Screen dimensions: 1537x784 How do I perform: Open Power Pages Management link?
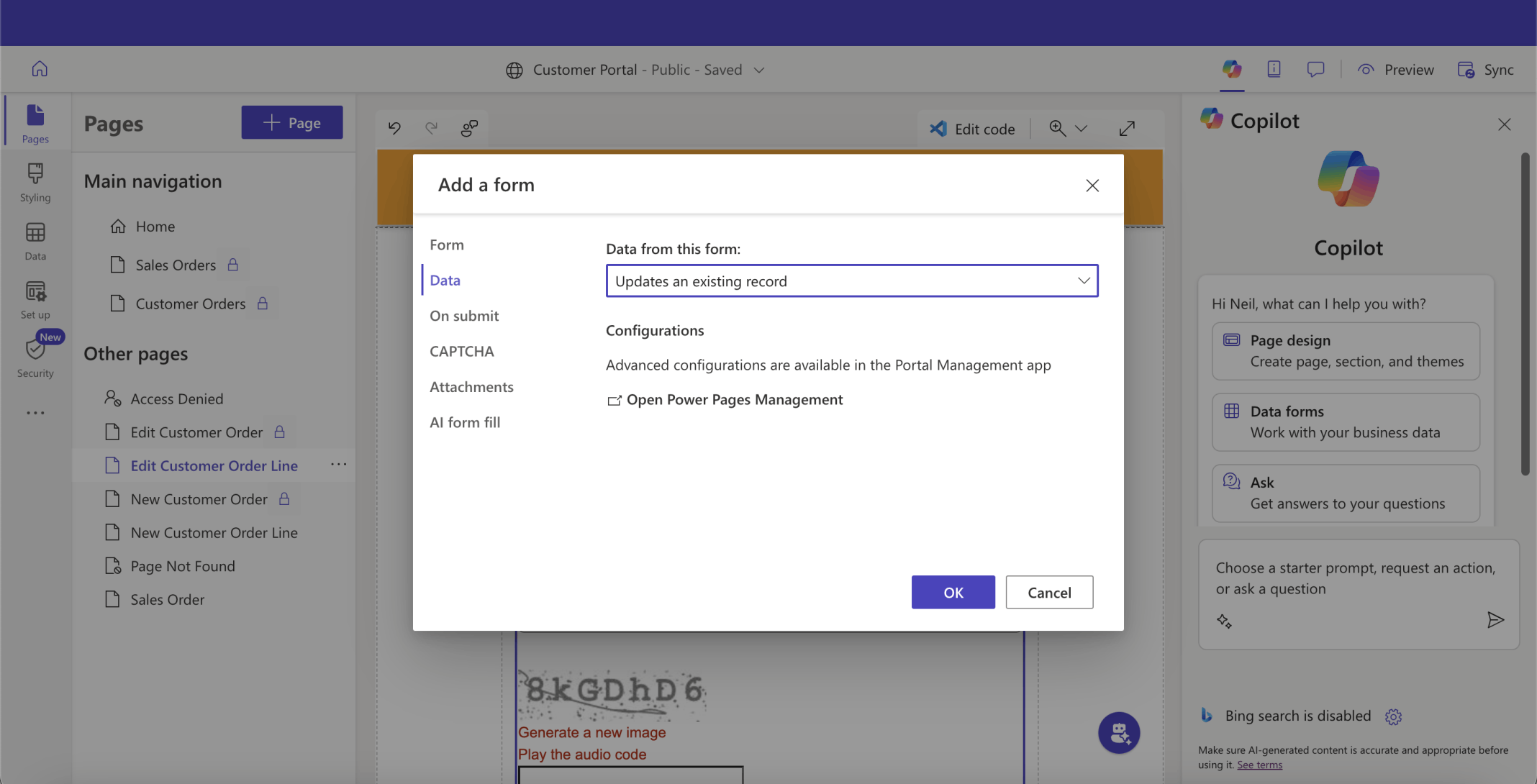[734, 400]
